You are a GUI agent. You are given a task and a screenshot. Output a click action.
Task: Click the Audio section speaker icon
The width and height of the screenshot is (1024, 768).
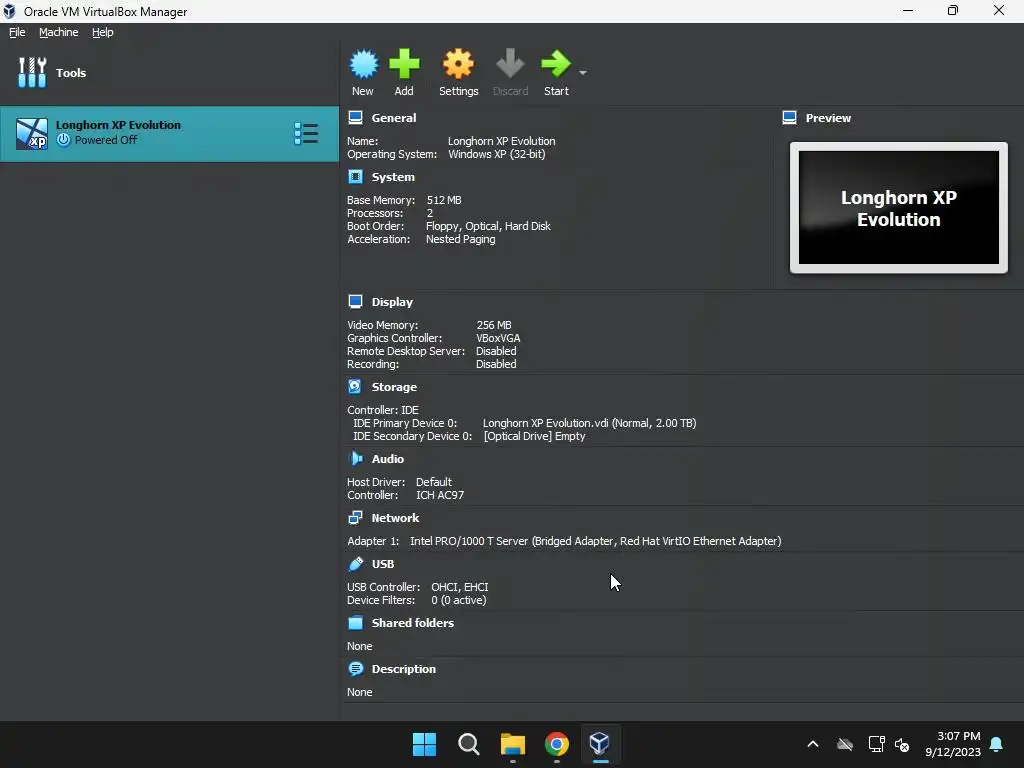click(355, 459)
